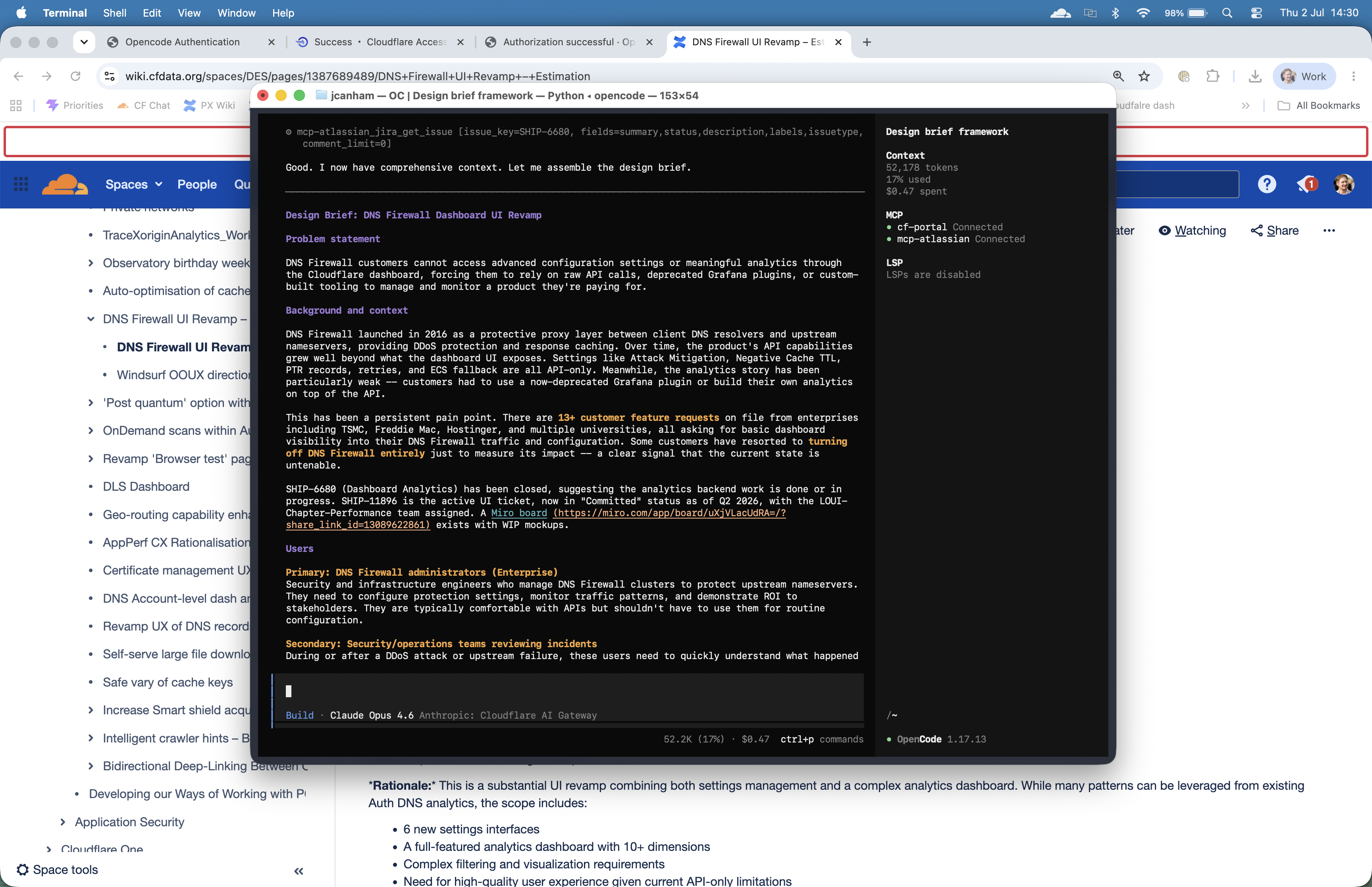Click the browser address bar URL

pos(358,76)
